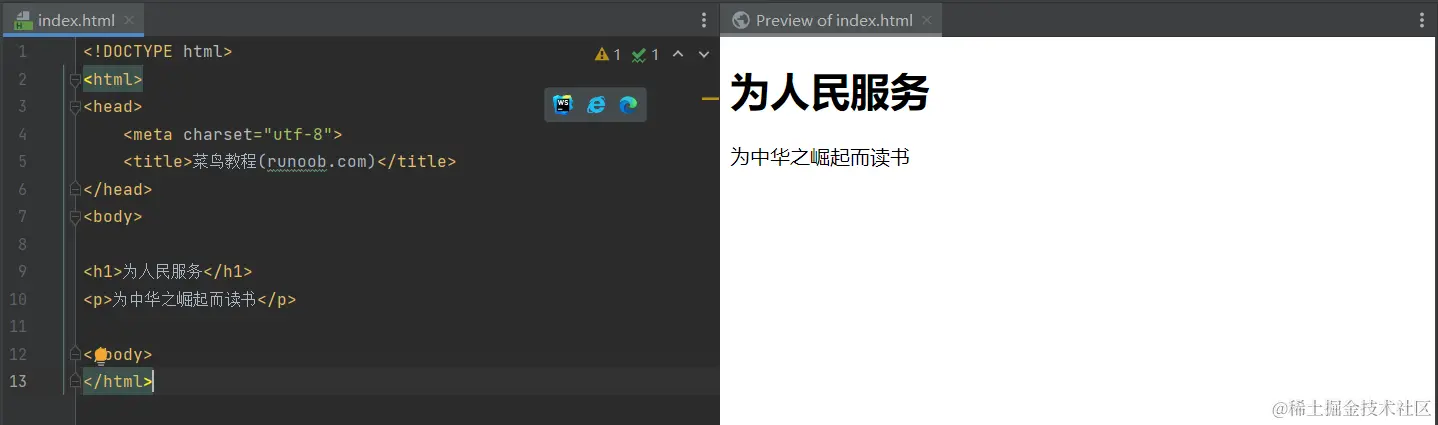Click line number 13 in the gutter
The height and width of the screenshot is (425, 1438).
click(19, 381)
